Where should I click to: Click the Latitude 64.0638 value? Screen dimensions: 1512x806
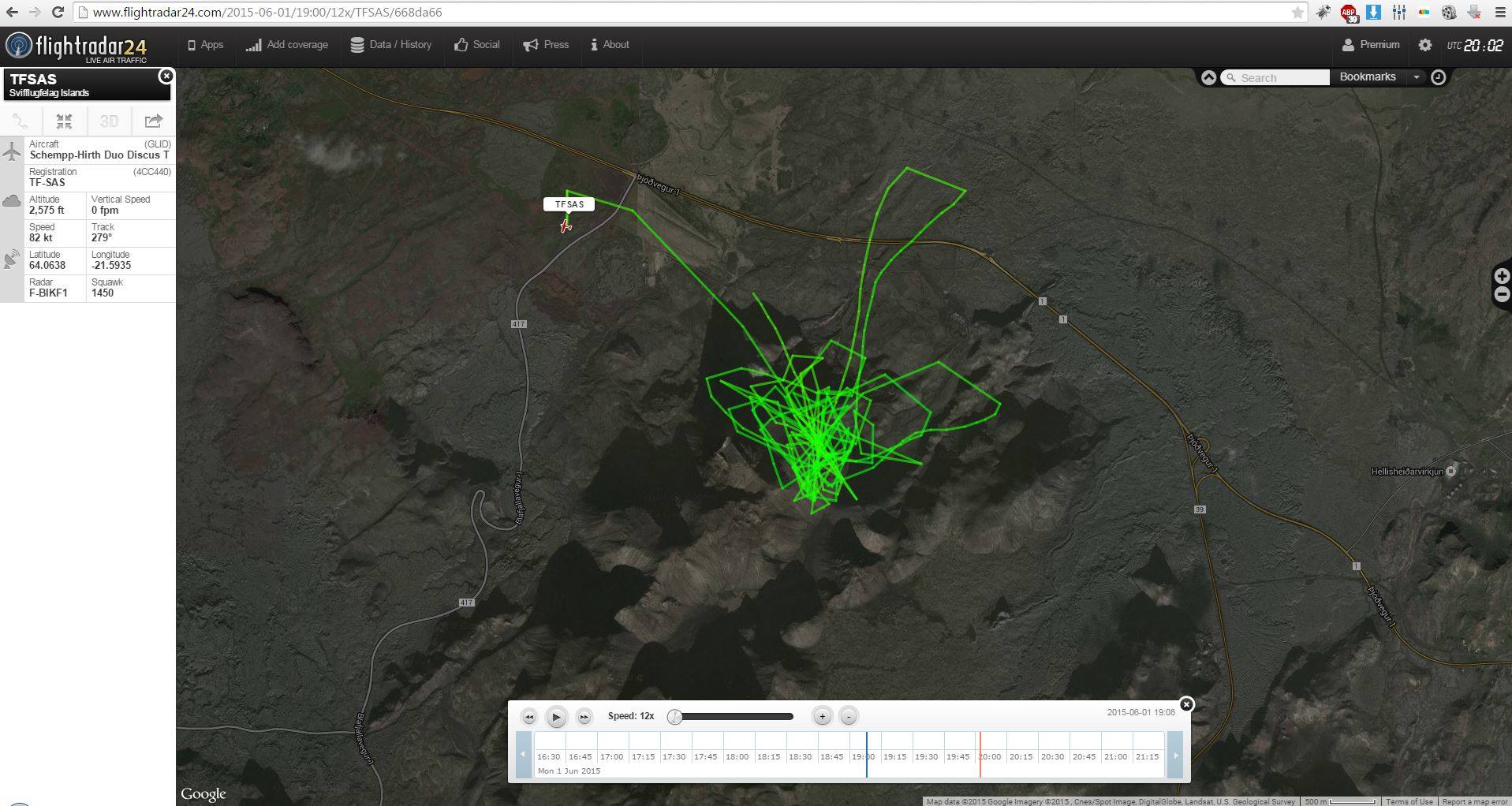47,265
